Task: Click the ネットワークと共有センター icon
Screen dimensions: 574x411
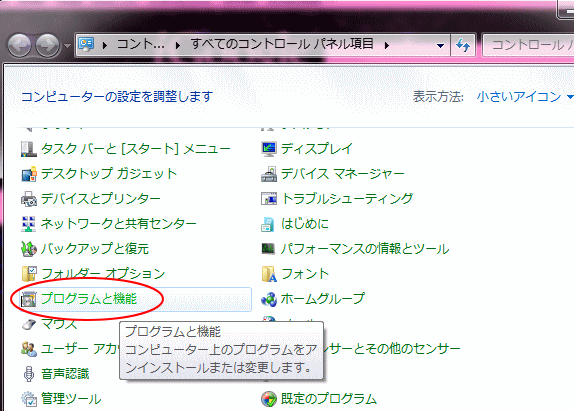Action: [x=29, y=224]
